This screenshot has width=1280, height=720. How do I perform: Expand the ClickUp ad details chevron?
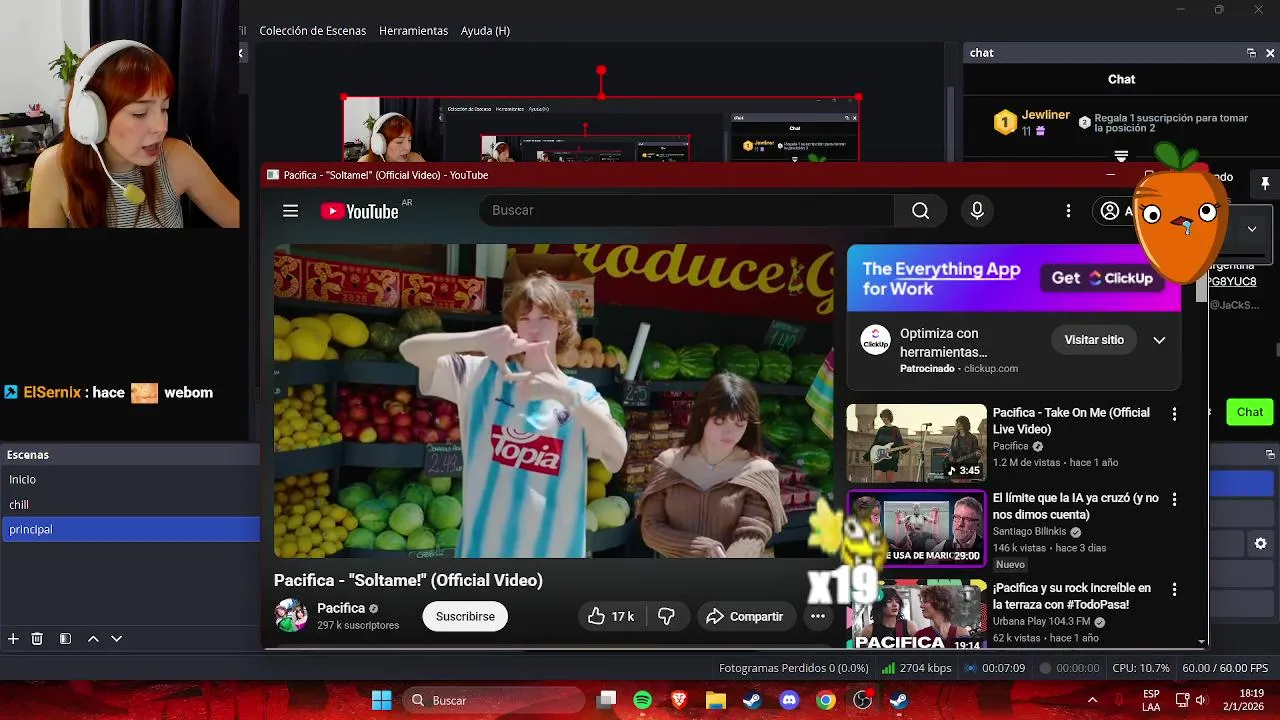click(1159, 340)
